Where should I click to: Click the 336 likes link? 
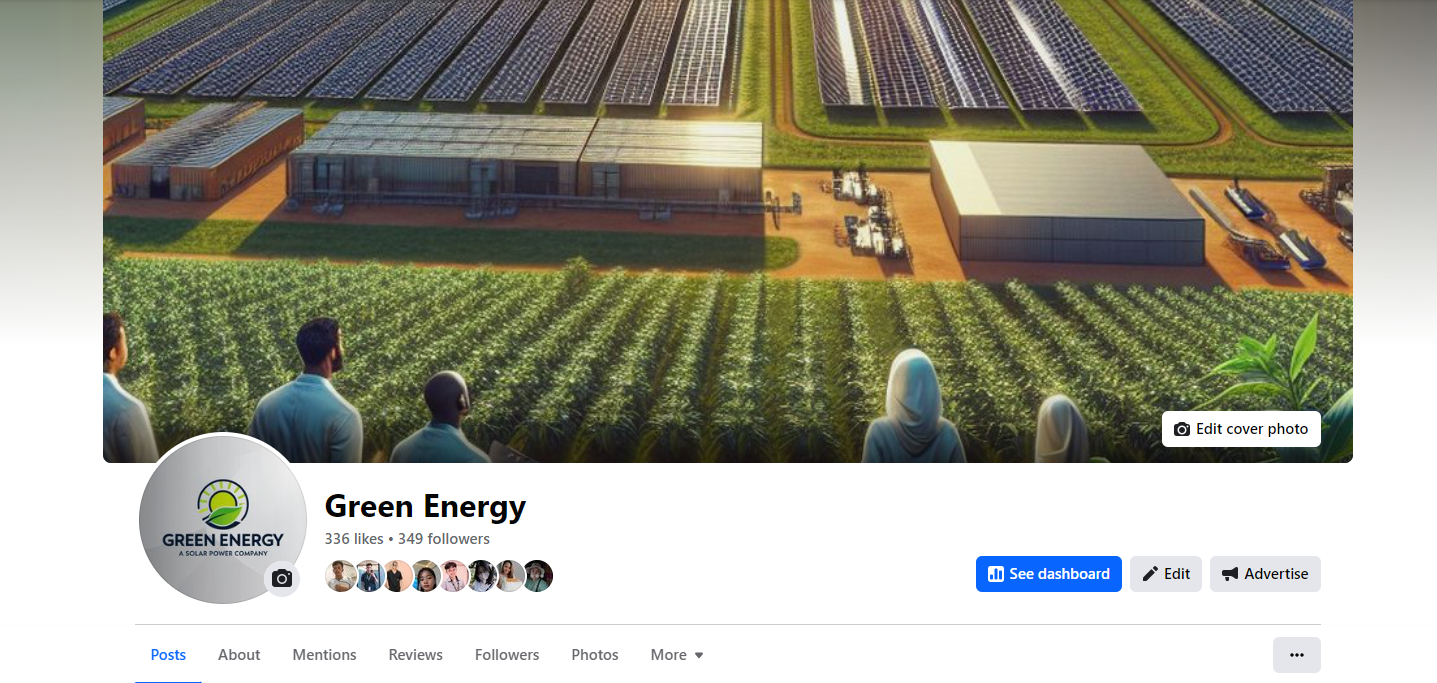point(354,539)
